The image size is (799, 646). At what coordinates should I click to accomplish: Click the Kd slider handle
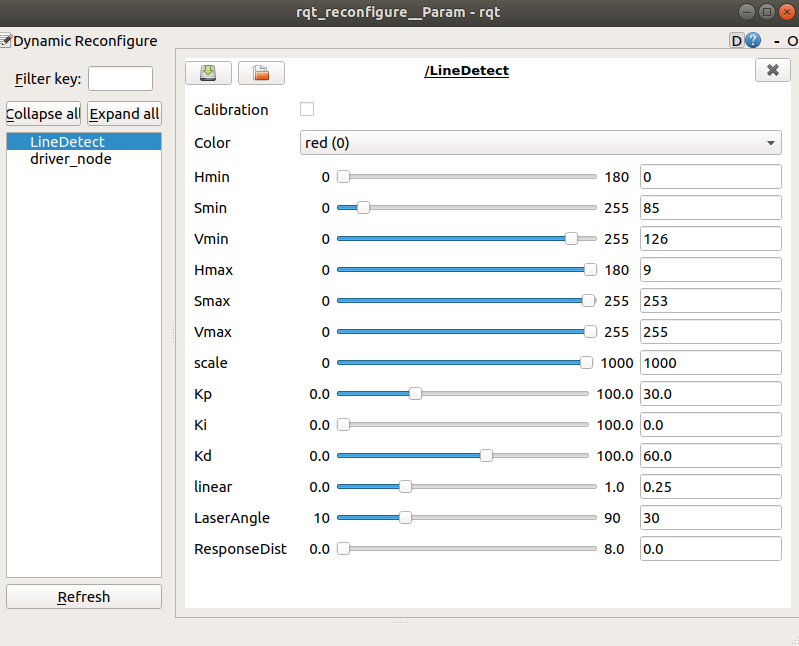tap(486, 455)
